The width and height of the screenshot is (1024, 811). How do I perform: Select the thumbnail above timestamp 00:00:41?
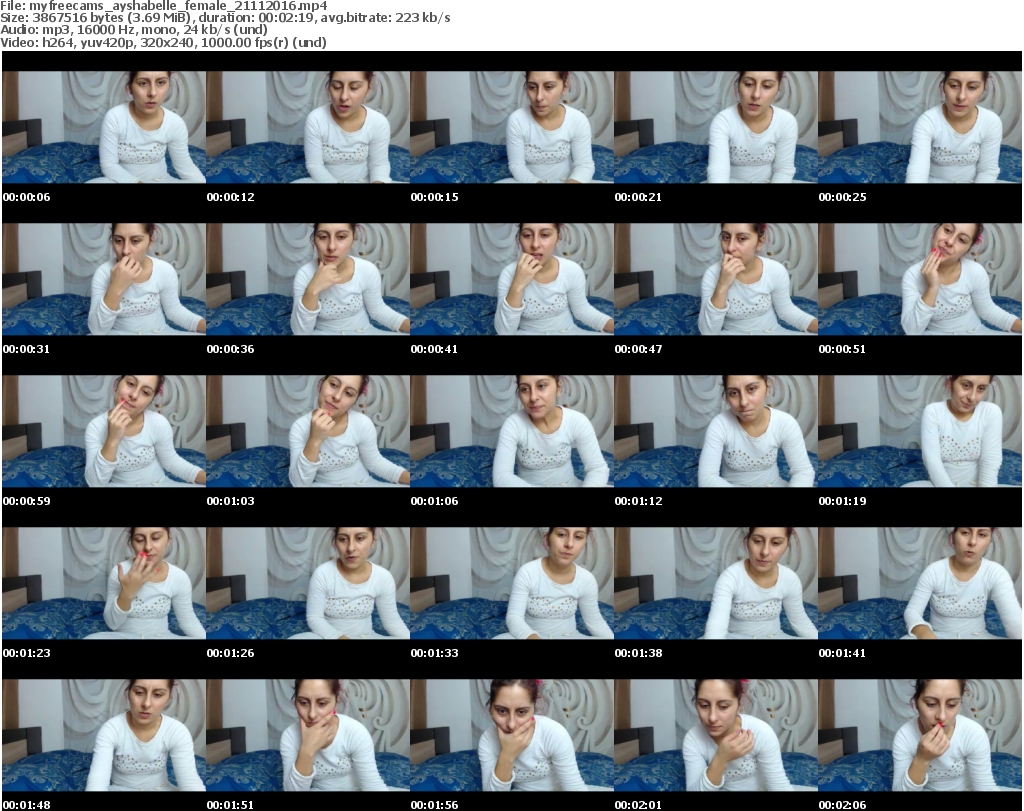[511, 279]
